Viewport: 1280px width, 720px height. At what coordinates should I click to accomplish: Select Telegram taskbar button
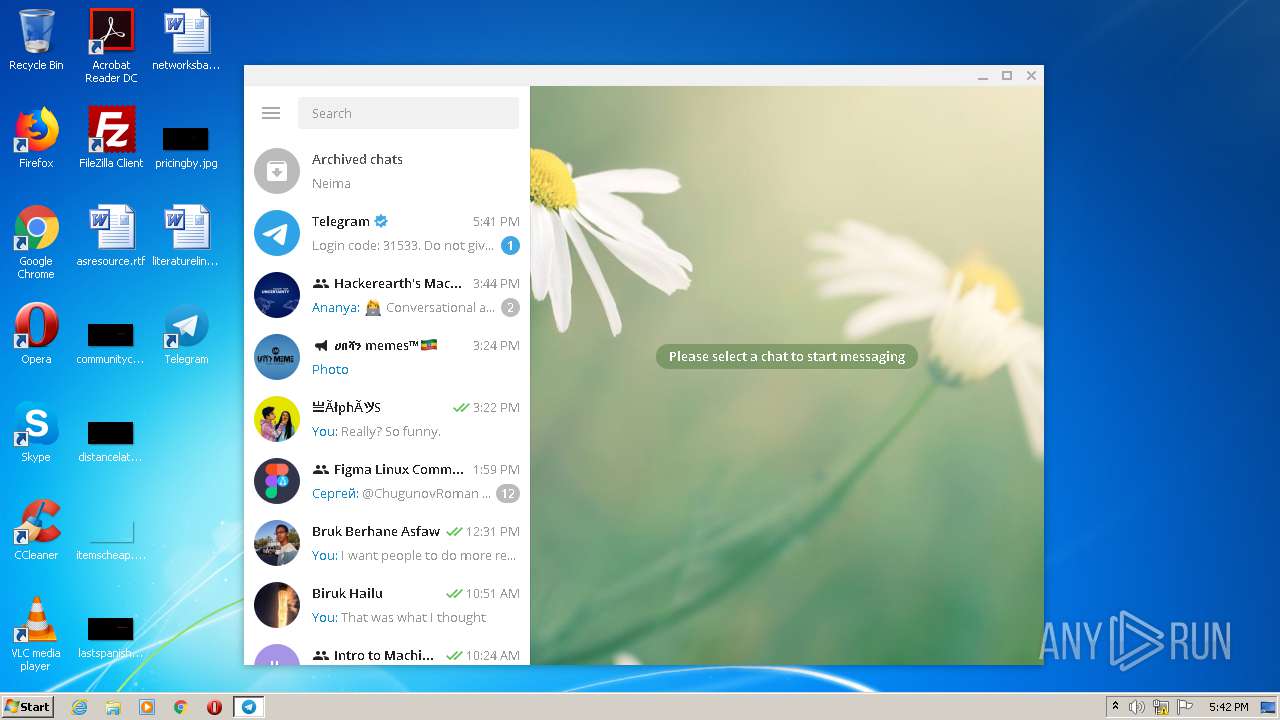point(249,707)
